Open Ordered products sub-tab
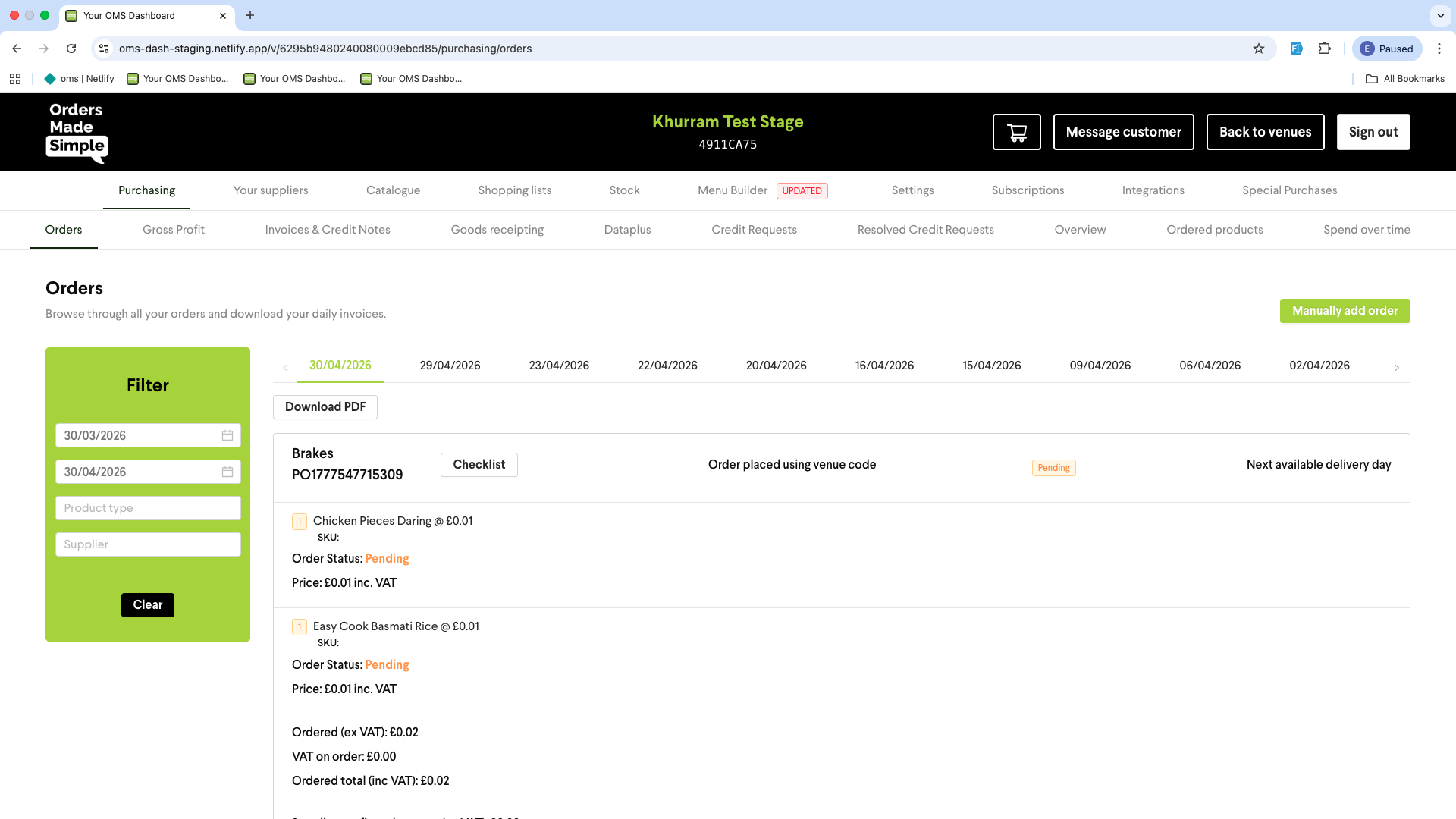Viewport: 1456px width, 819px height. pos(1214,230)
